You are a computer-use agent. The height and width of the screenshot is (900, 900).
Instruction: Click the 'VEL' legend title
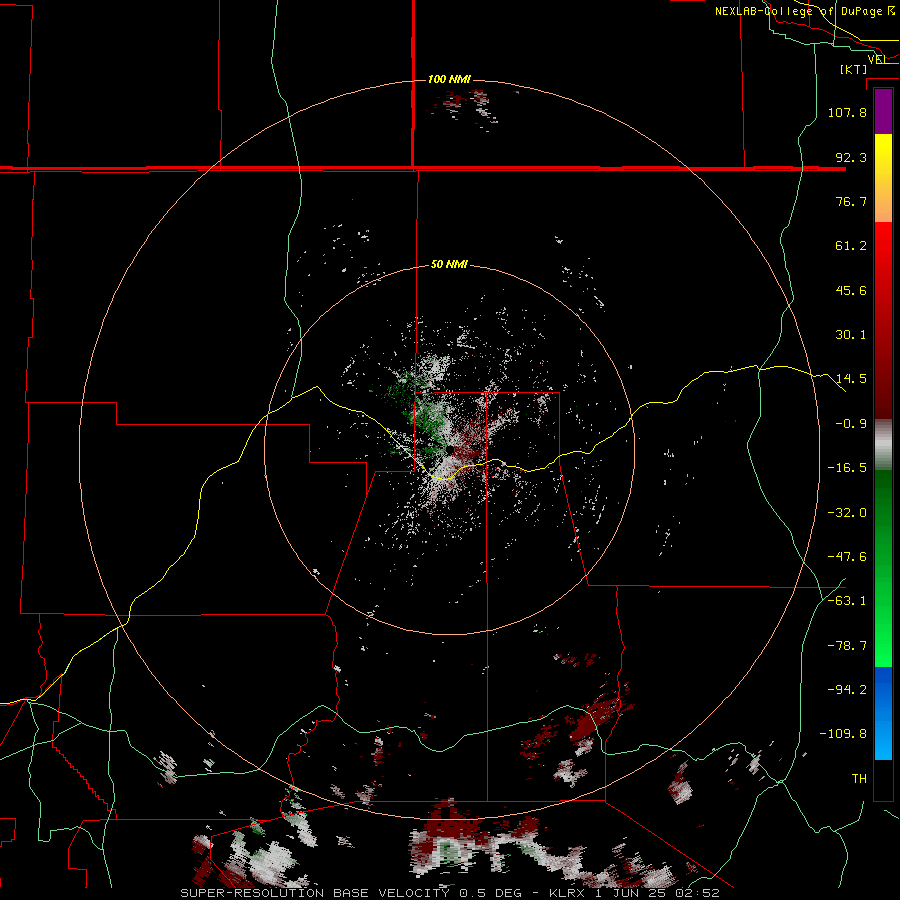pyautogui.click(x=877, y=59)
